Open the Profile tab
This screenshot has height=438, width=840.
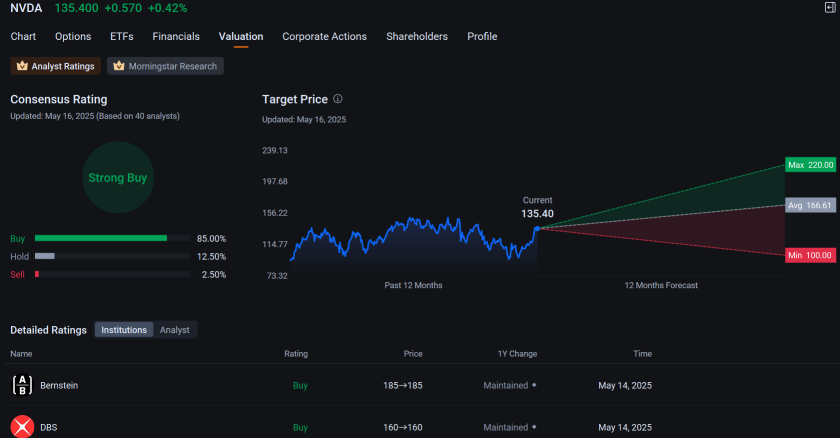482,36
